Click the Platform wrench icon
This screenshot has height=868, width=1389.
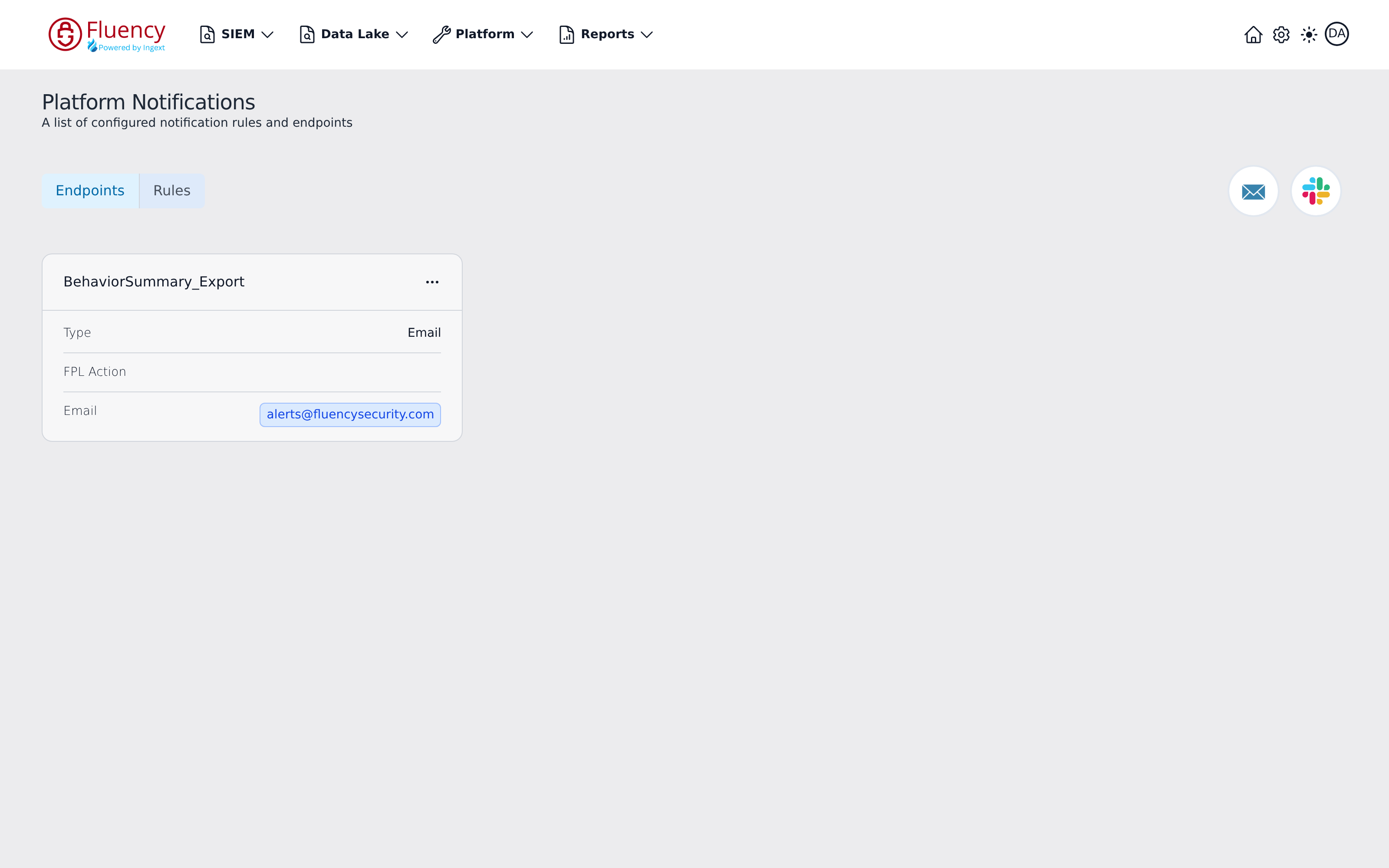(441, 34)
